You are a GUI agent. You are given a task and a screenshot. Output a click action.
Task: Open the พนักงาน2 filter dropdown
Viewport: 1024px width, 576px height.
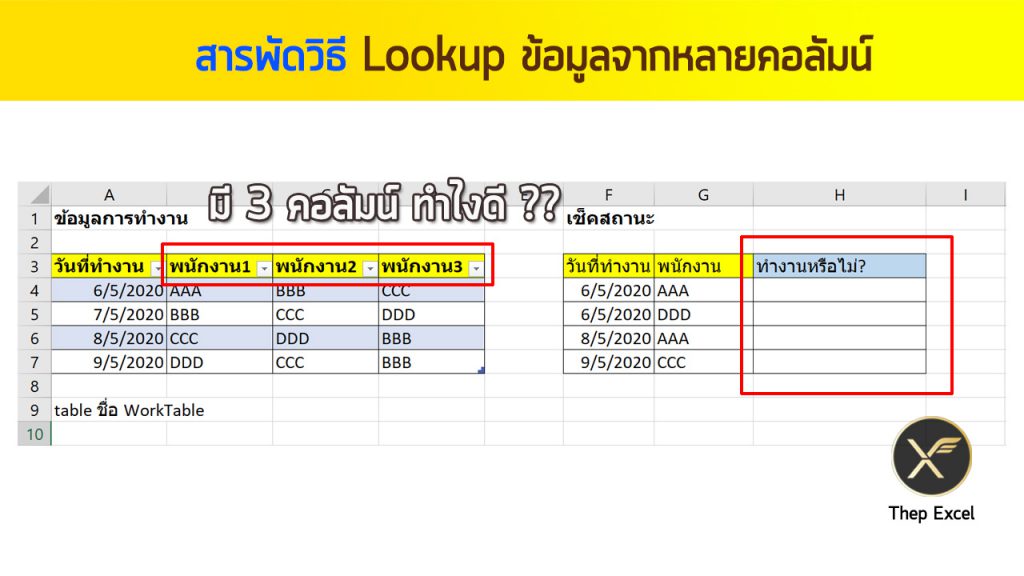click(x=369, y=268)
